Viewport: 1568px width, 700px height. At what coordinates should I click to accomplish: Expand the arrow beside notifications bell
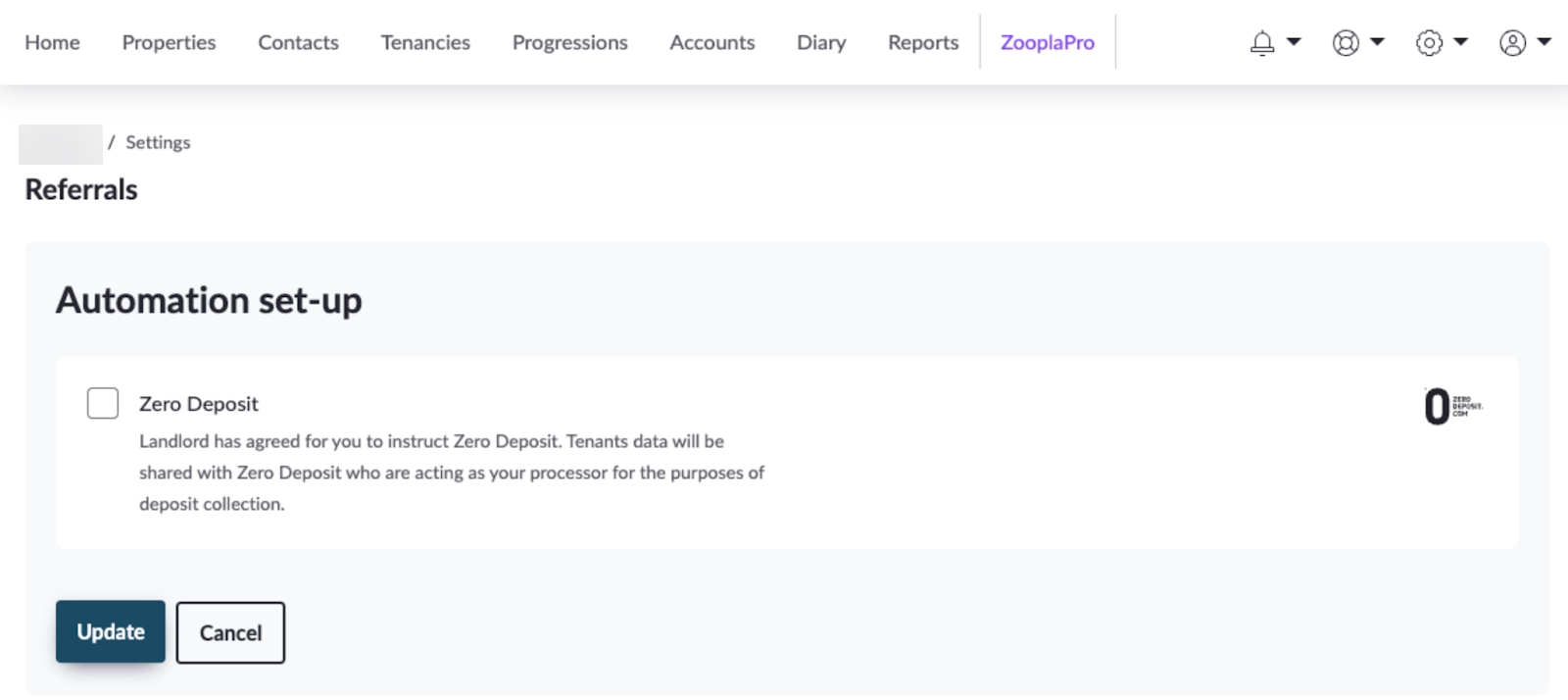[x=1294, y=42]
